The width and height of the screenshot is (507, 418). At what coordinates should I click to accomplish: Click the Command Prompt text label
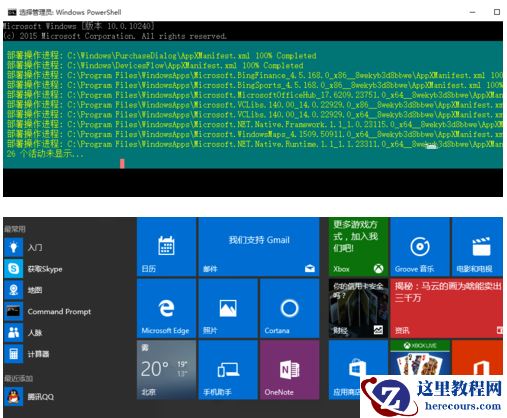point(59,311)
